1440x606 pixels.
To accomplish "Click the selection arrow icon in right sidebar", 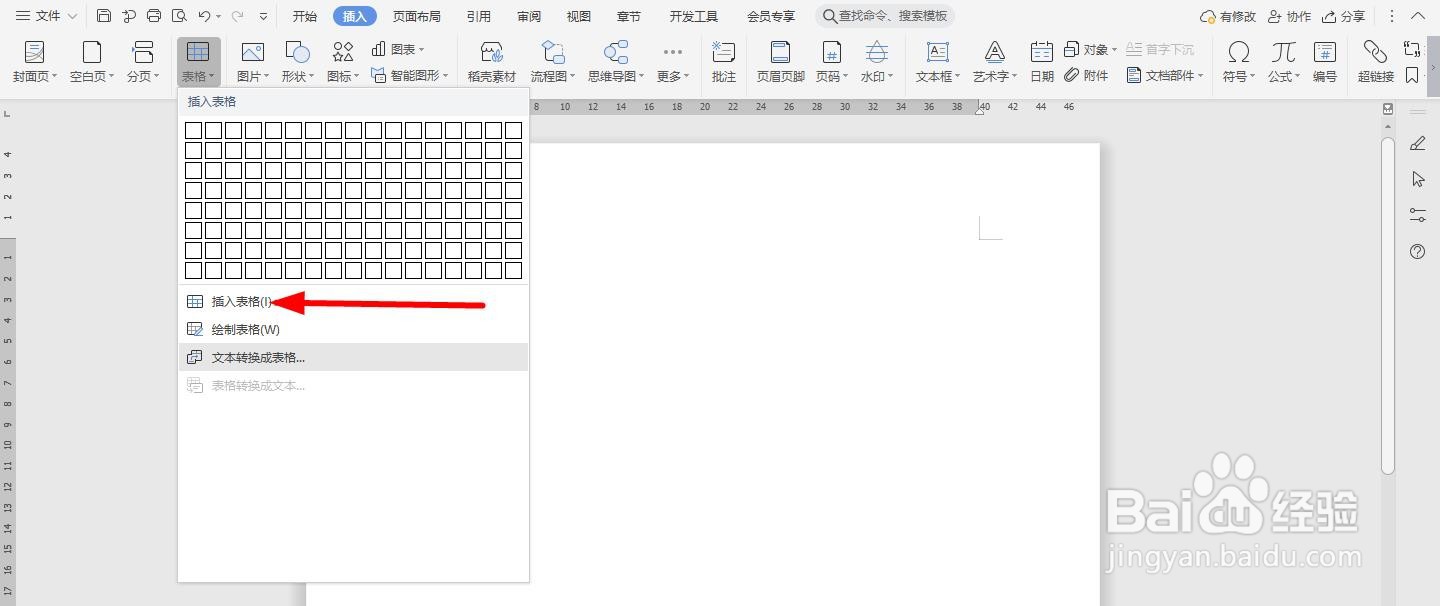I will [x=1417, y=179].
